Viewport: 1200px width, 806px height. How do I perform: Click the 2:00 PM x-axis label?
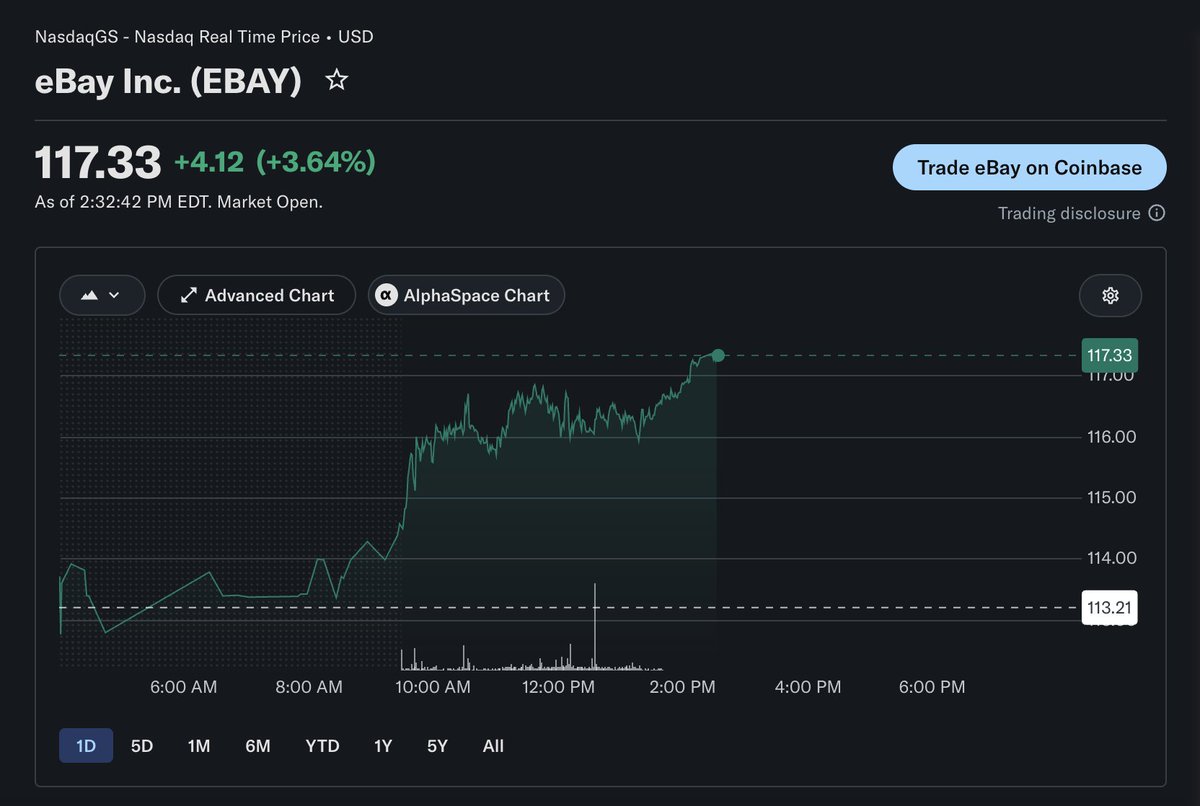coord(683,687)
